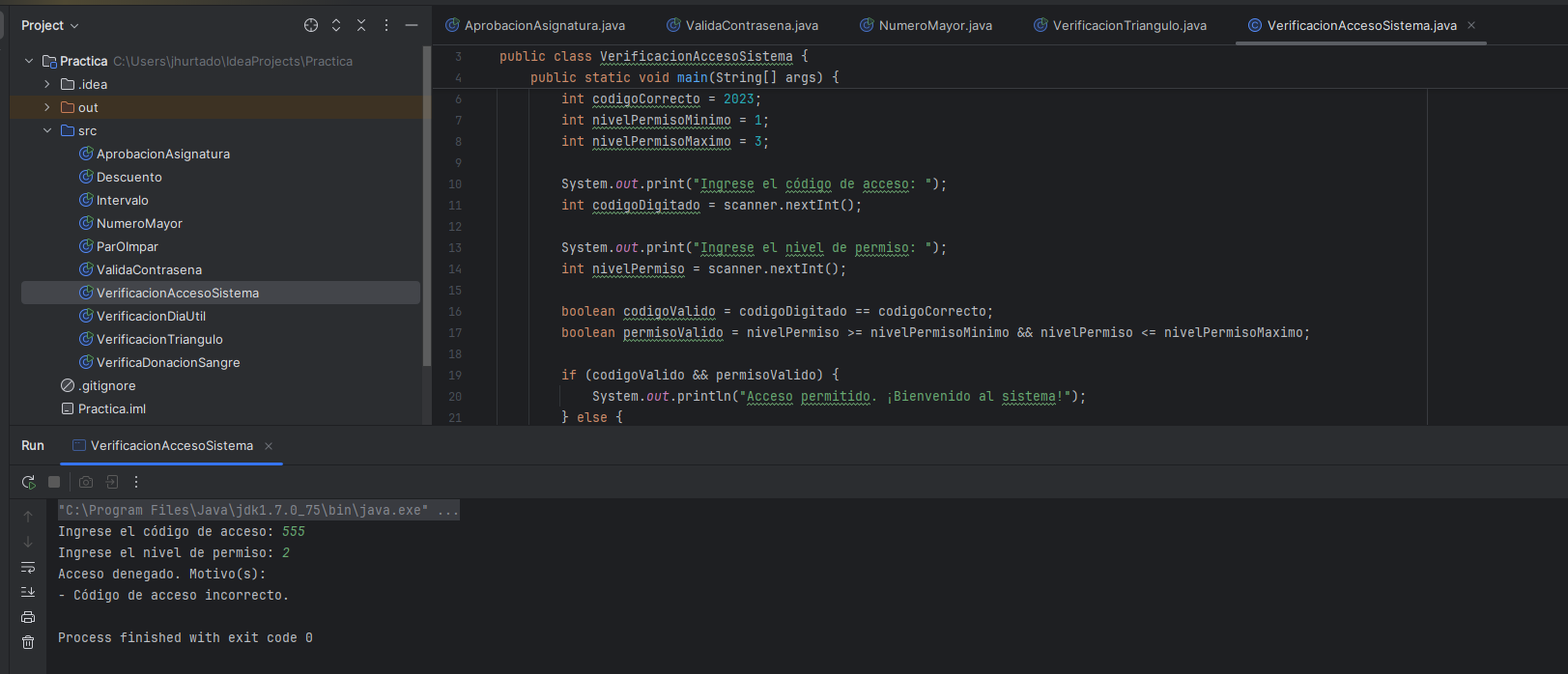This screenshot has height=674, width=1568.
Task: Click Select Opened File target icon
Action: pyautogui.click(x=311, y=25)
